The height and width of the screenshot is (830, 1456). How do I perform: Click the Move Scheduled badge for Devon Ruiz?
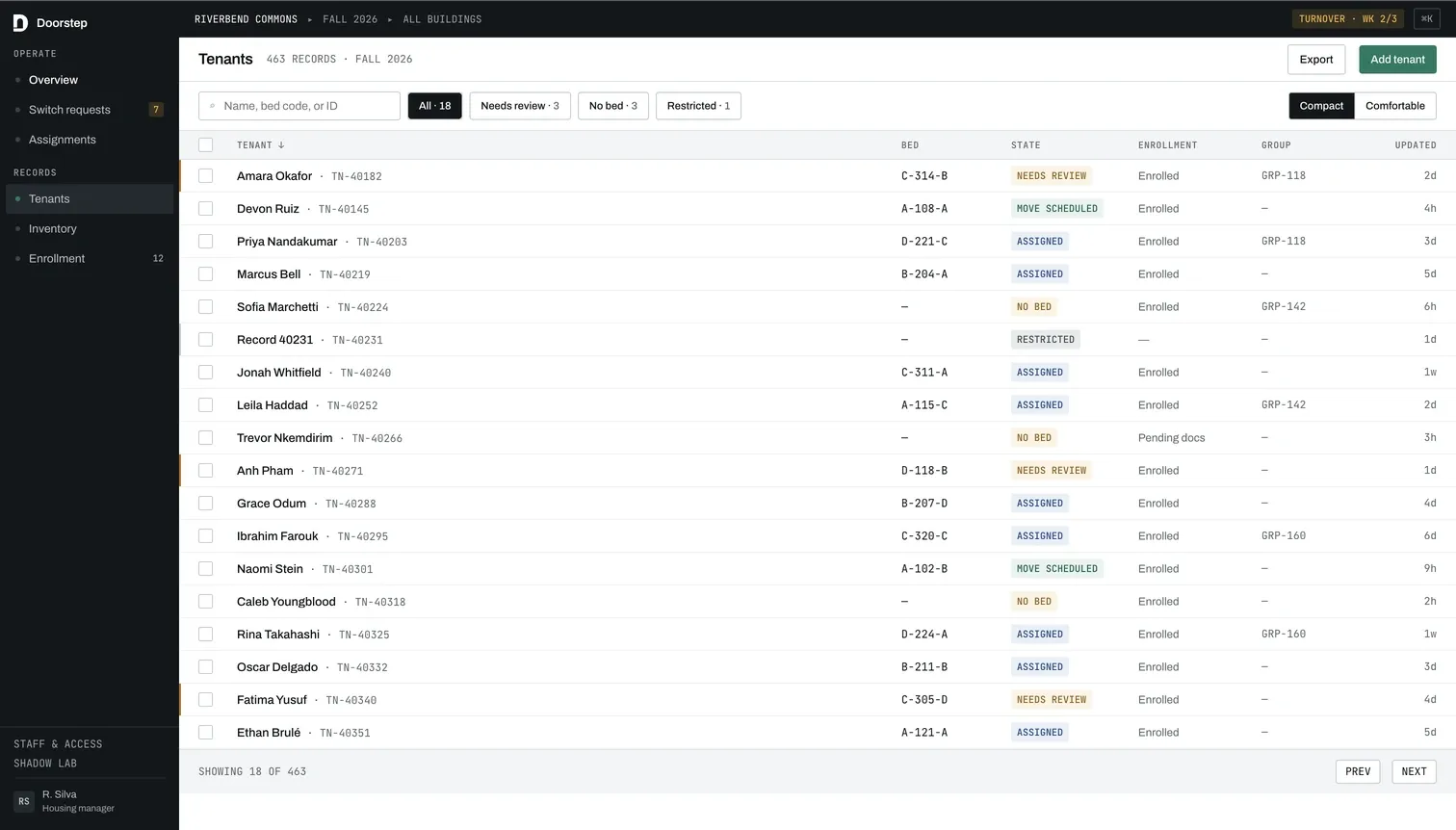(x=1057, y=209)
